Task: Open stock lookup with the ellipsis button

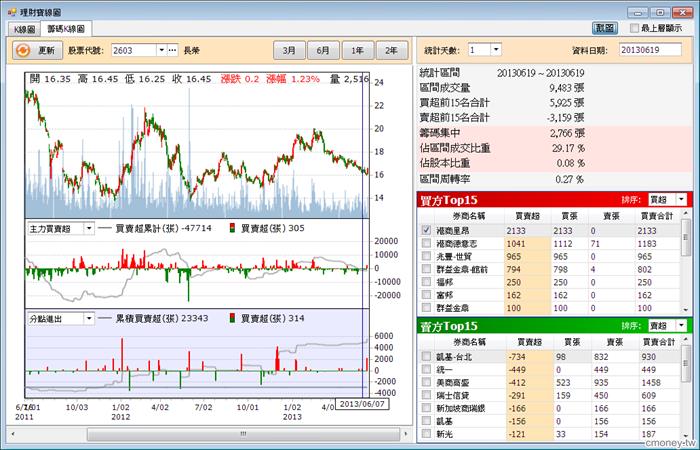Action: (x=173, y=49)
